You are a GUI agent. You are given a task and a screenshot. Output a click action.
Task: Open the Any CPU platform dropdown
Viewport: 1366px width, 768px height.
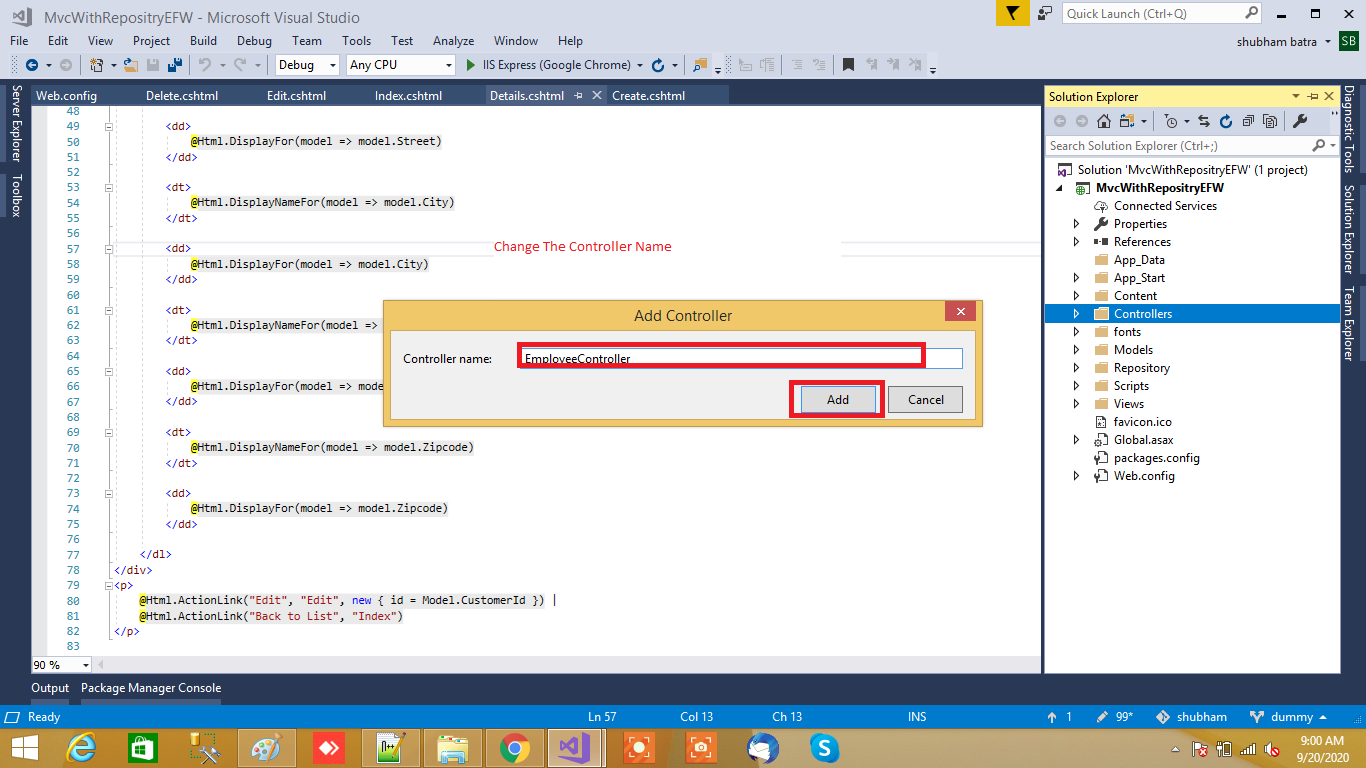[x=448, y=65]
